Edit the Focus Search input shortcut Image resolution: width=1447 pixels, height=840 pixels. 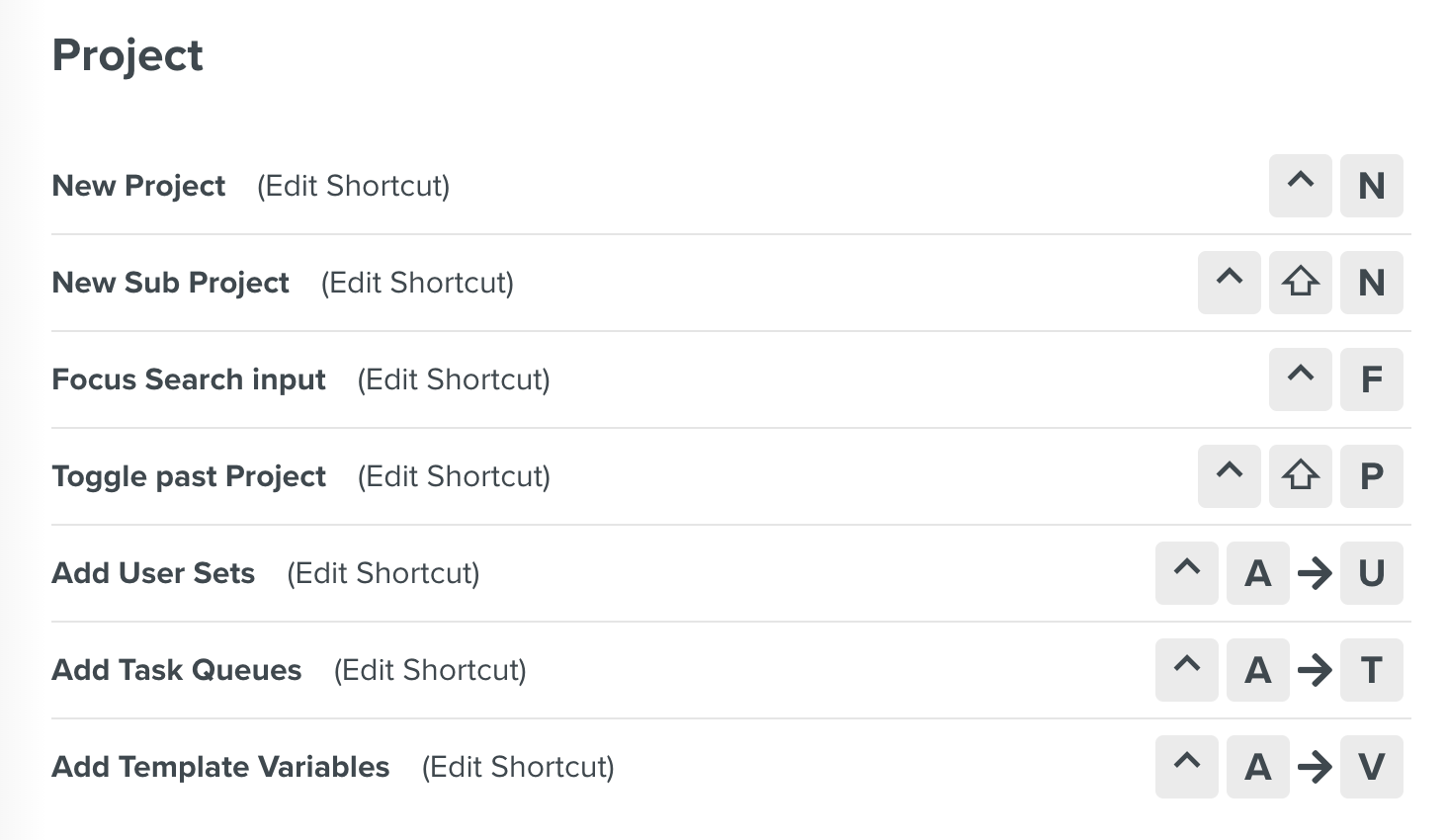click(x=454, y=379)
